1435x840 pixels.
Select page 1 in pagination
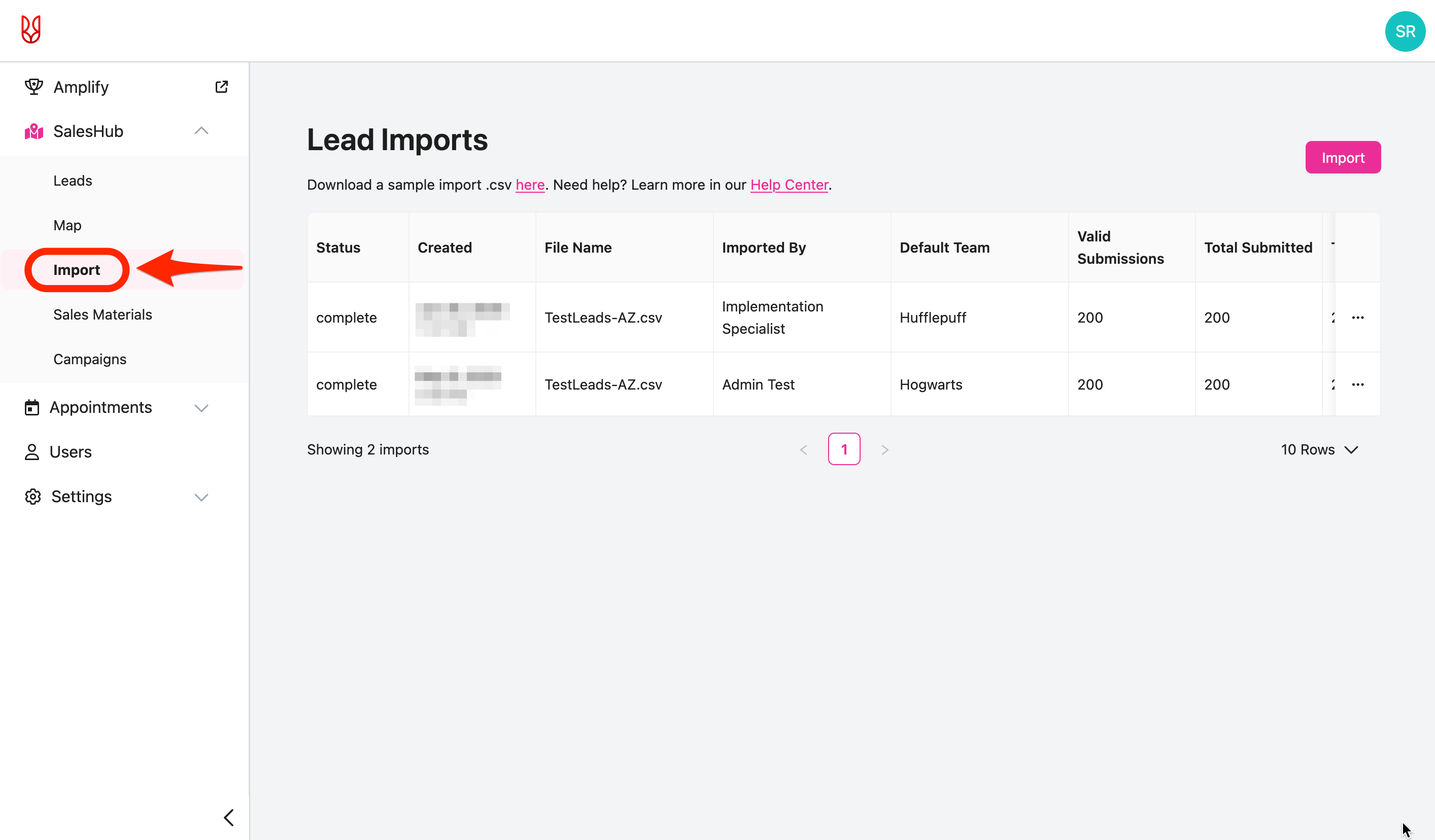[844, 449]
